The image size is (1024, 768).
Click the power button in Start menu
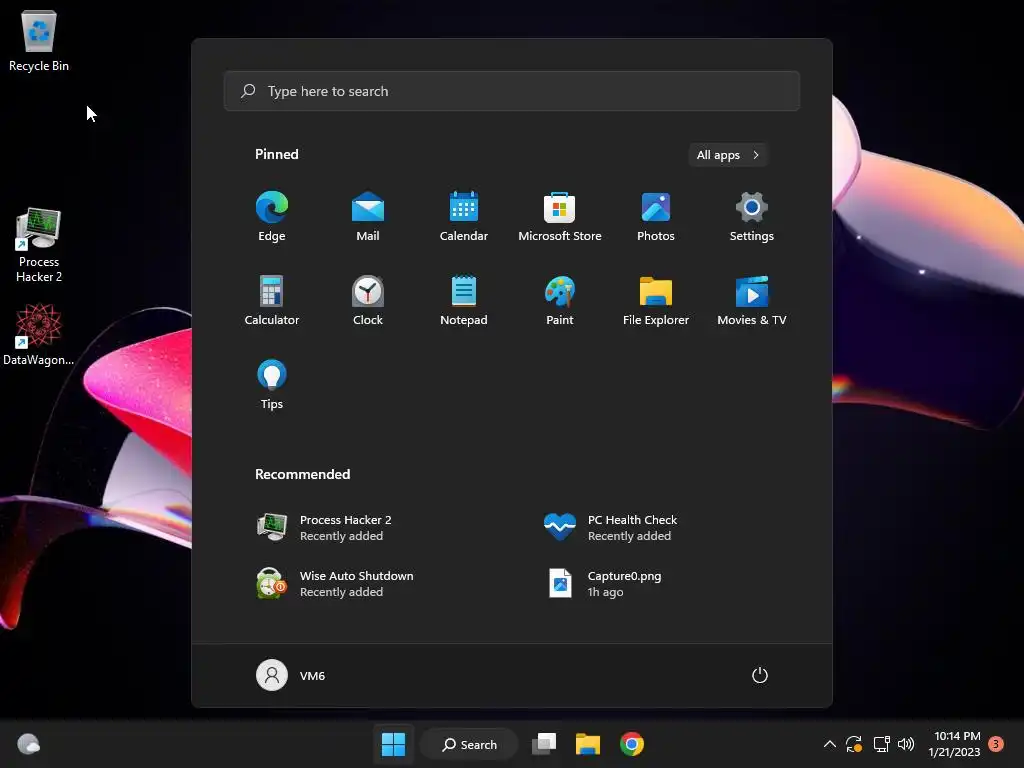point(760,675)
